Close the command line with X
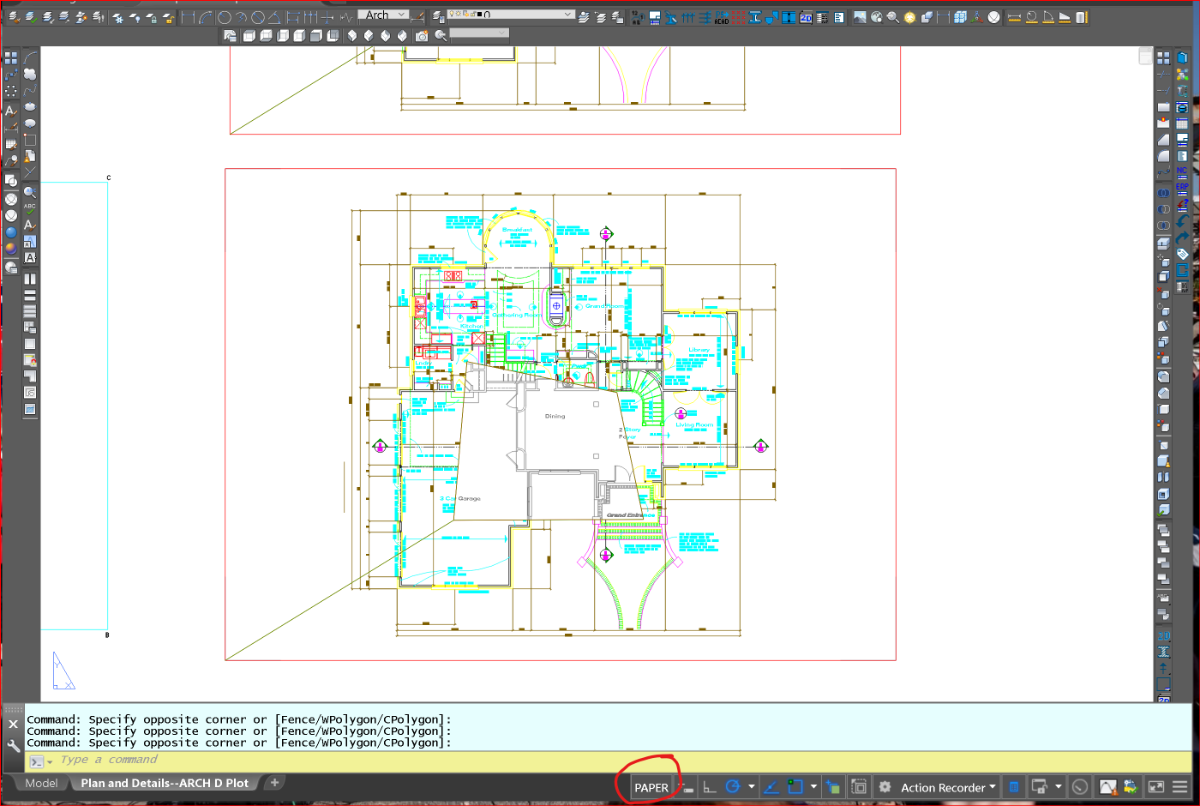 click(x=13, y=724)
